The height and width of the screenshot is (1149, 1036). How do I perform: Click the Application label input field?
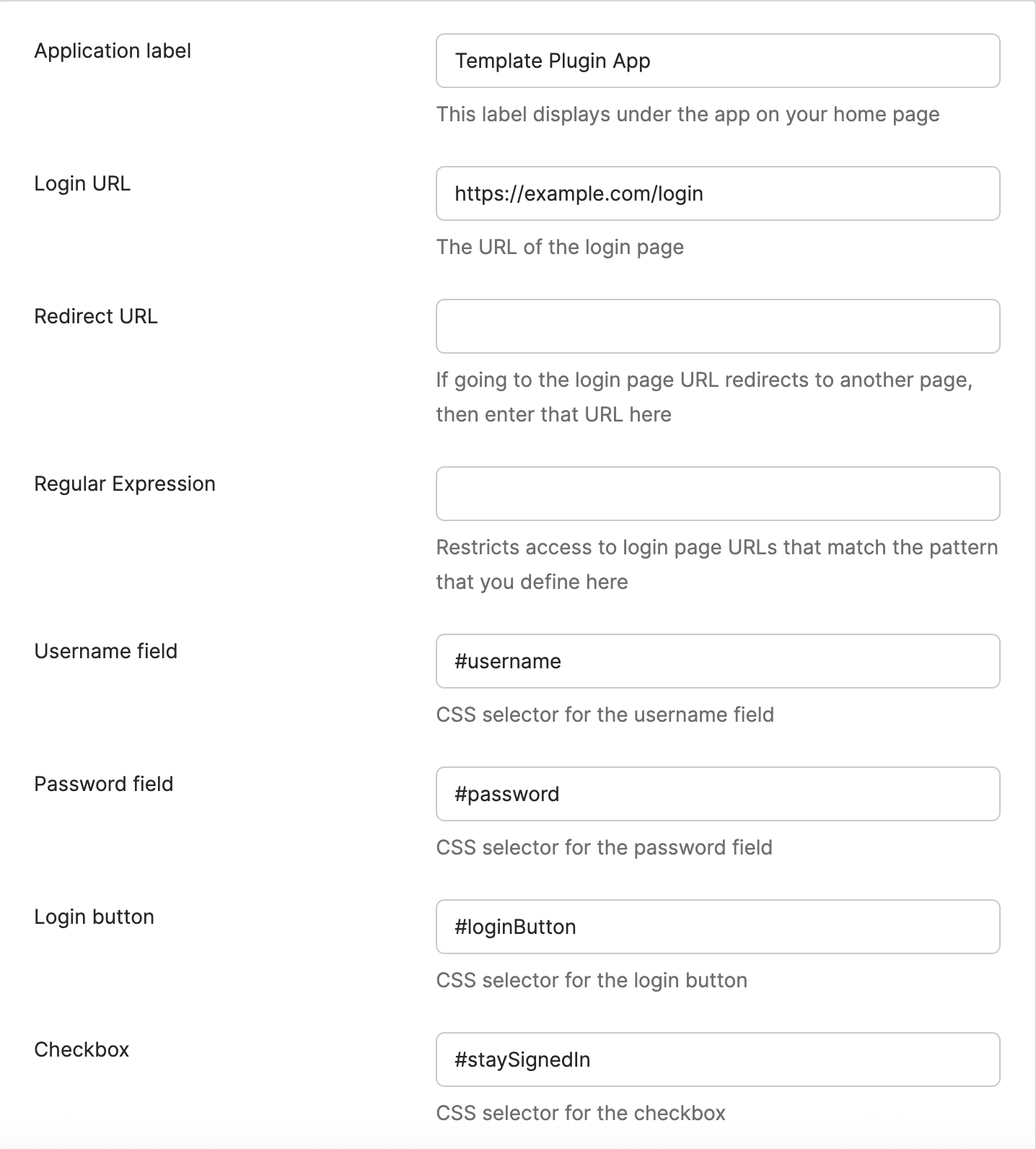tap(717, 61)
